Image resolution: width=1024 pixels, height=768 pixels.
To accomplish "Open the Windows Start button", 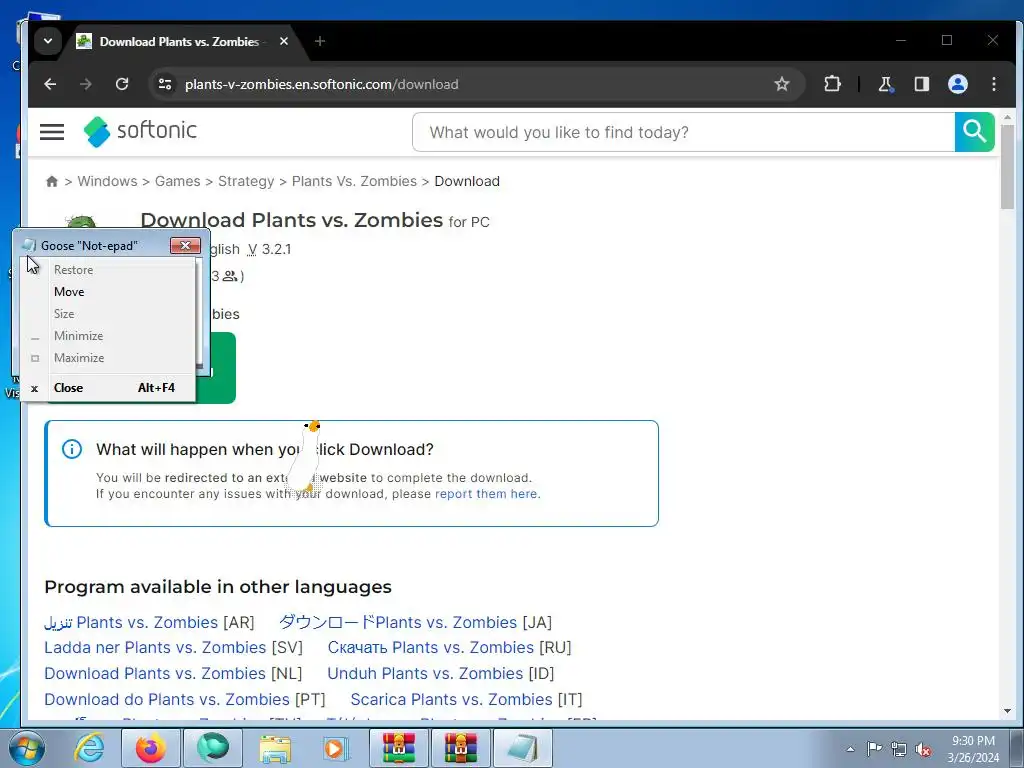I will point(27,748).
